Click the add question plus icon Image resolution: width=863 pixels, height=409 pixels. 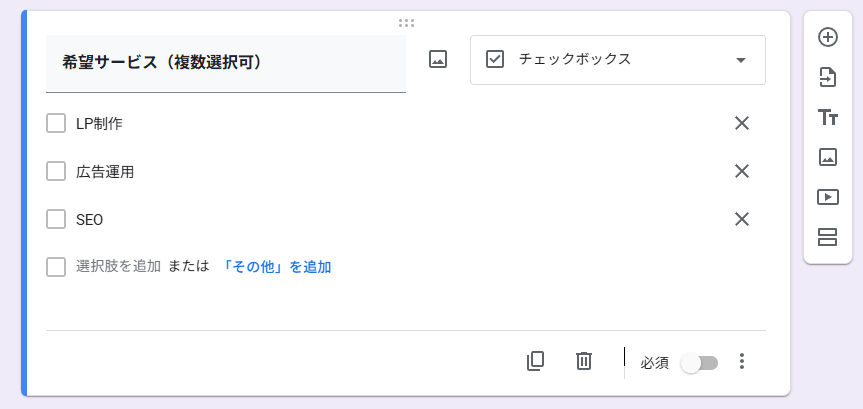click(828, 37)
